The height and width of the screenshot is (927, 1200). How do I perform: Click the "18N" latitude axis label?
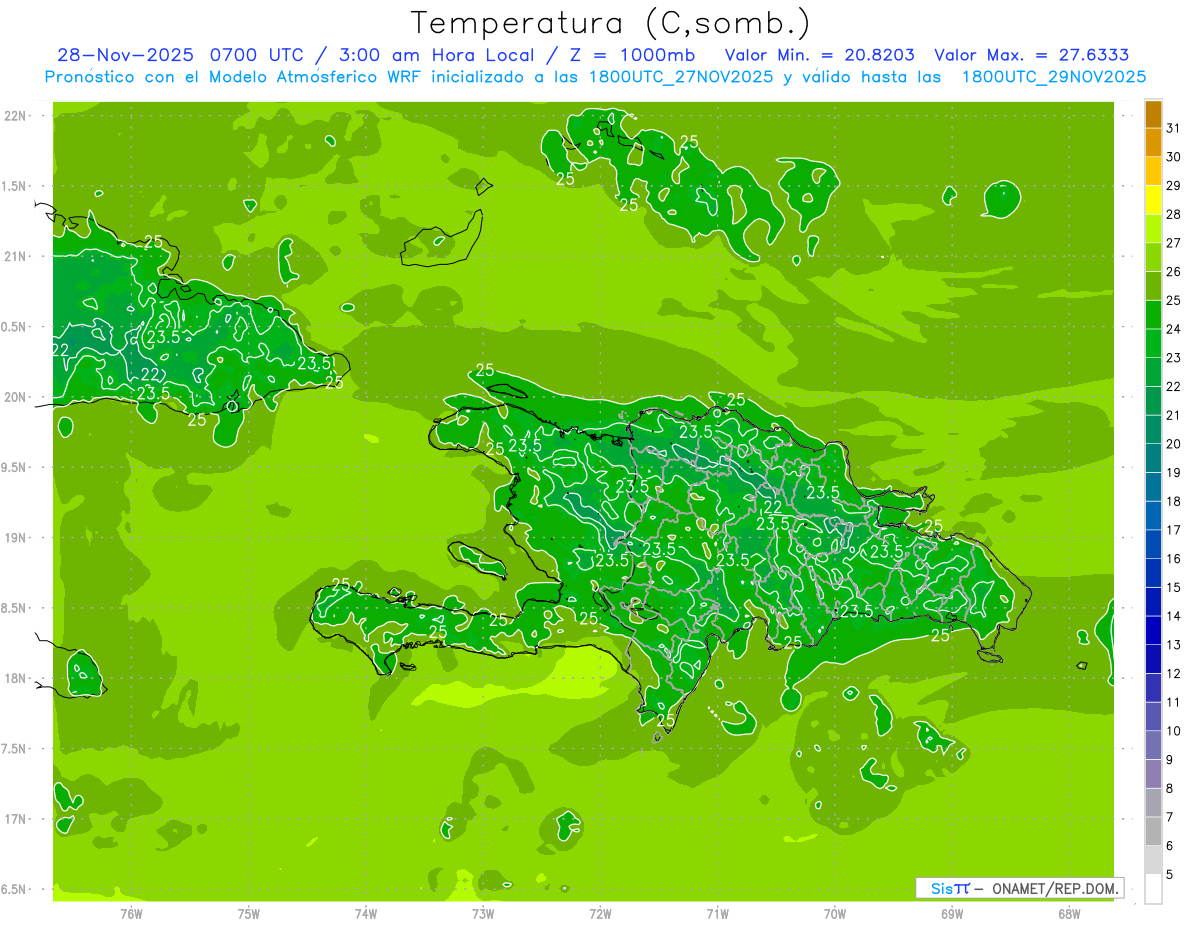[15, 678]
